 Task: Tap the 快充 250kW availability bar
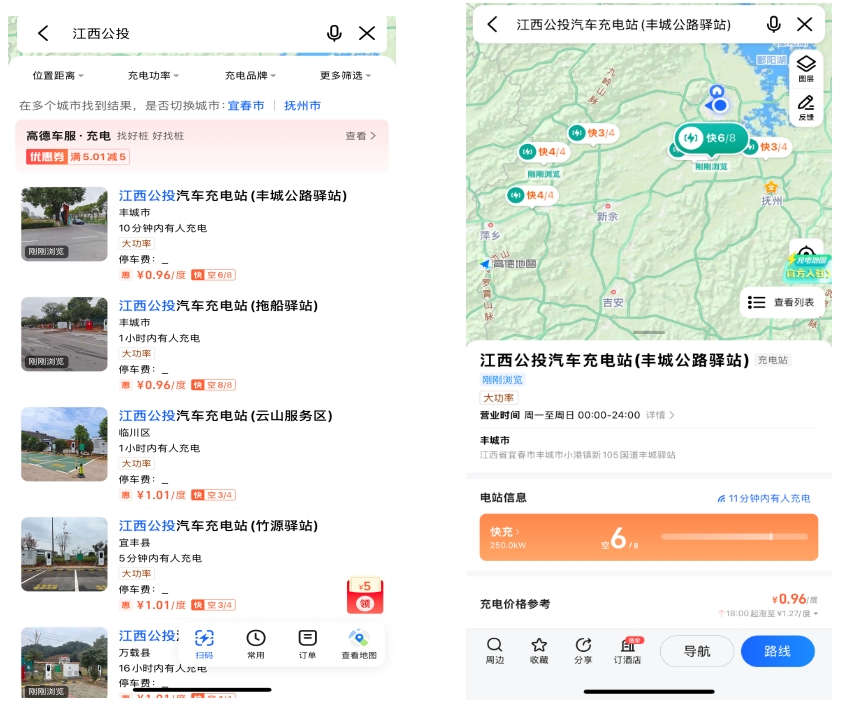648,537
